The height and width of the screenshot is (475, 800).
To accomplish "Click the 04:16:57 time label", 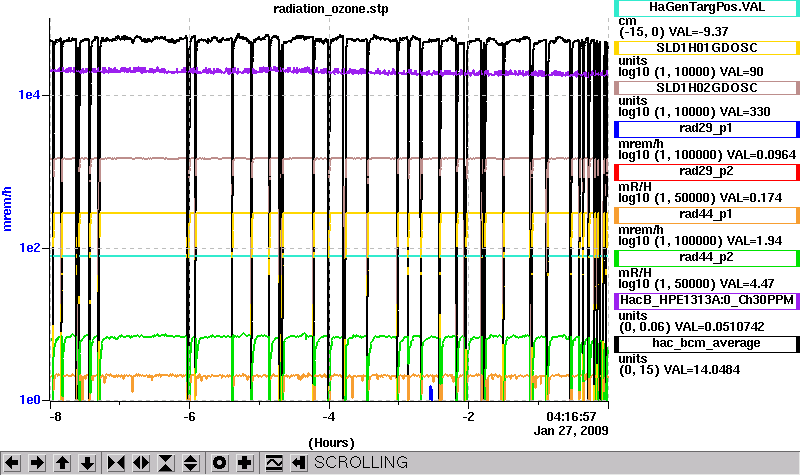I will tap(571, 417).
